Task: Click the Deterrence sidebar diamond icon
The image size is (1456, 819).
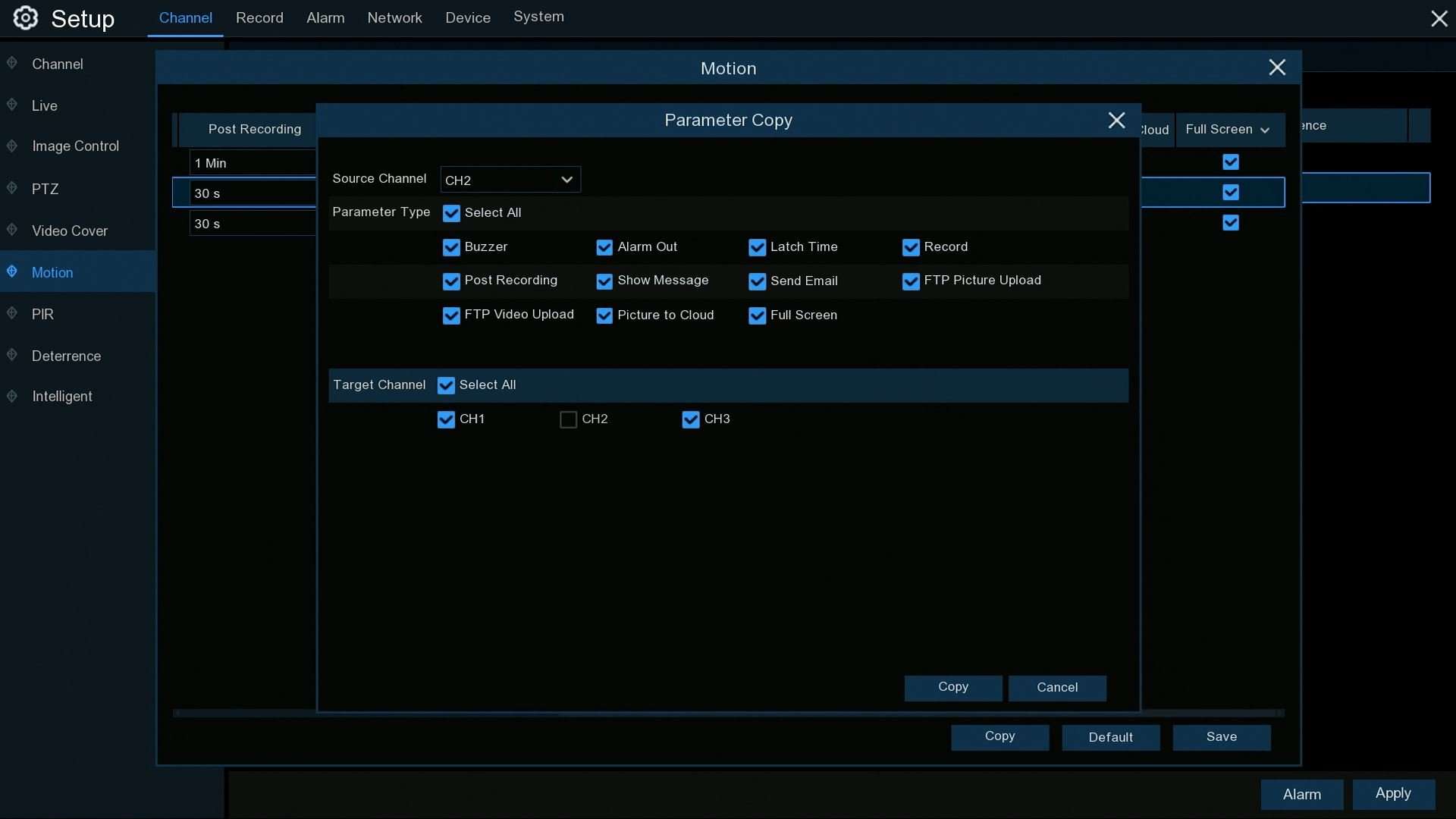Action: click(x=12, y=355)
